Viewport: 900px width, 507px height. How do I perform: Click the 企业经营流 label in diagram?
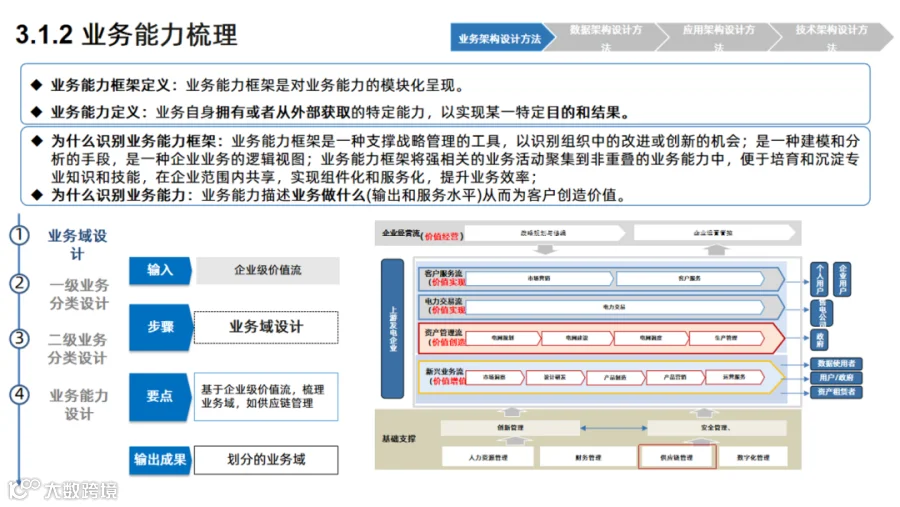(x=401, y=233)
